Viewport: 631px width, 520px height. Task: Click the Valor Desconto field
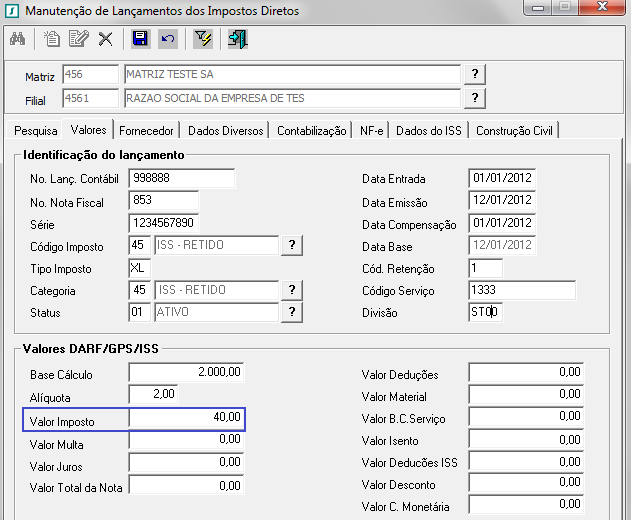tap(526, 483)
